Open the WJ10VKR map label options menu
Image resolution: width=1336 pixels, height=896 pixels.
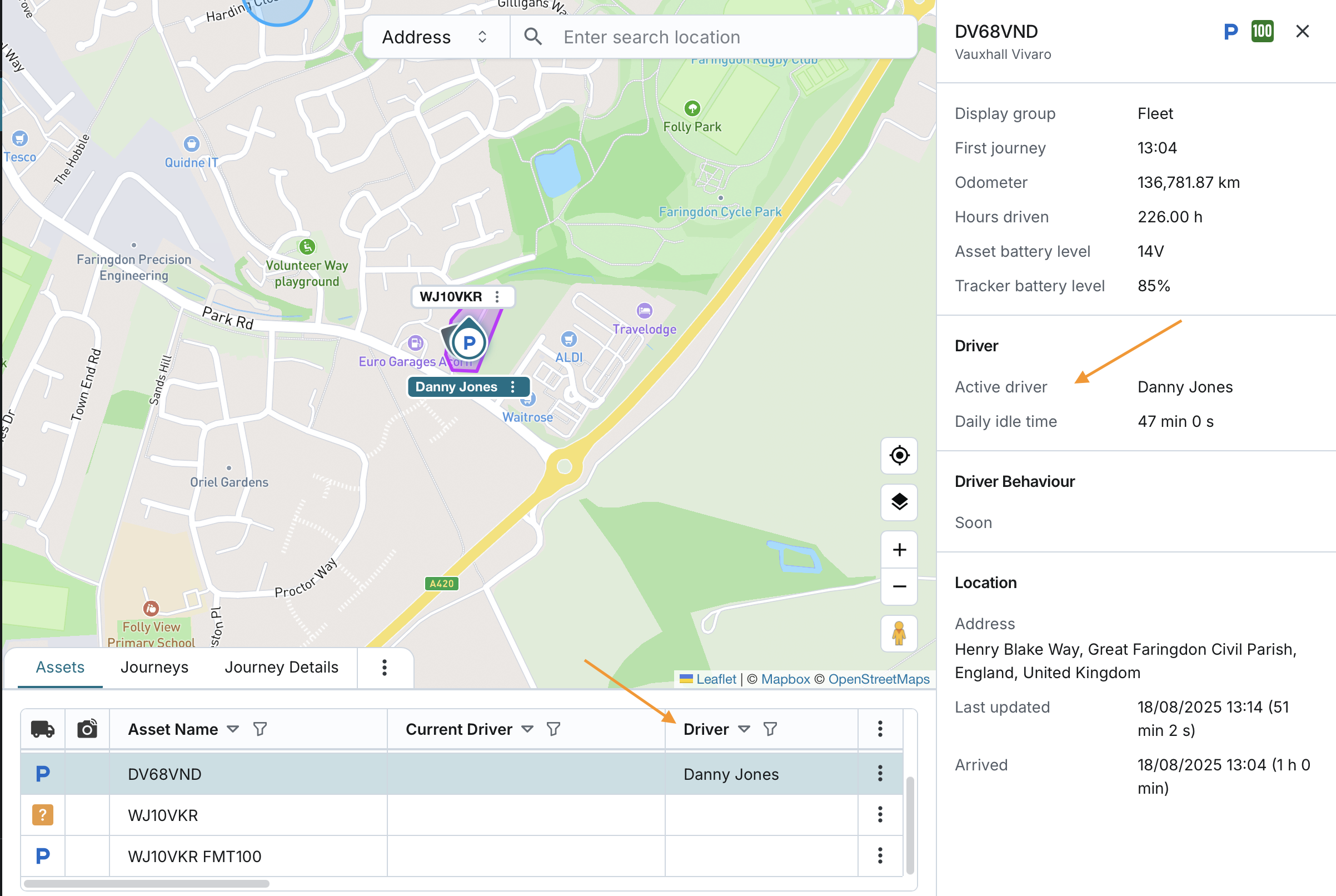pyautogui.click(x=497, y=297)
